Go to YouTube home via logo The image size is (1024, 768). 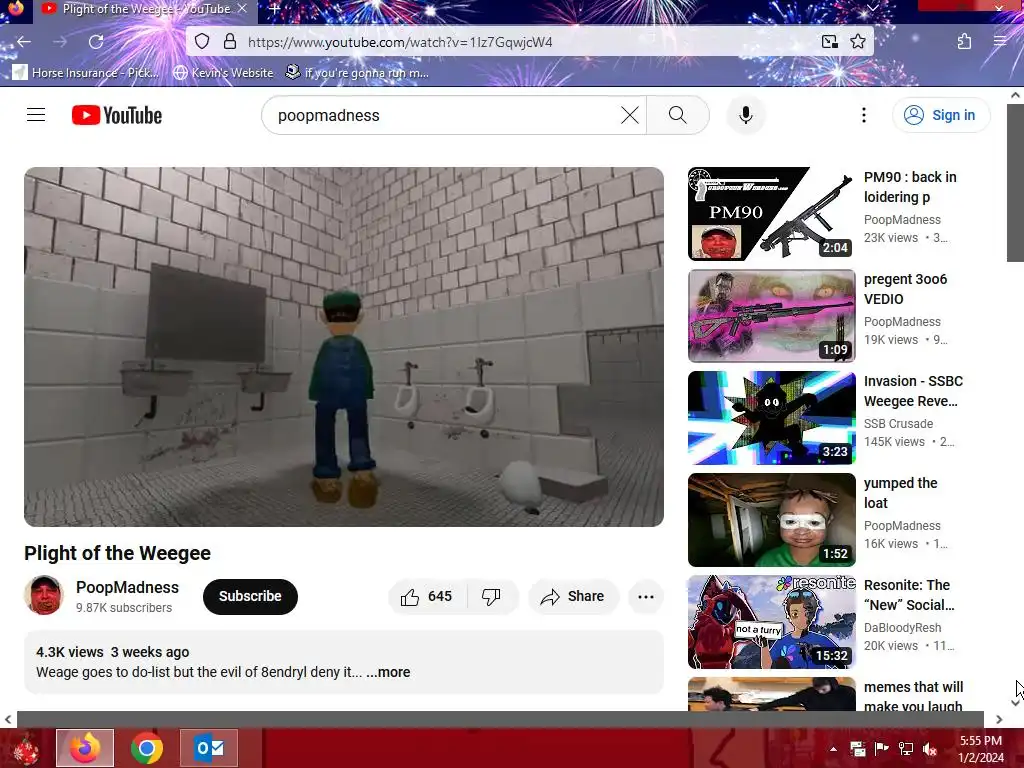click(x=117, y=115)
